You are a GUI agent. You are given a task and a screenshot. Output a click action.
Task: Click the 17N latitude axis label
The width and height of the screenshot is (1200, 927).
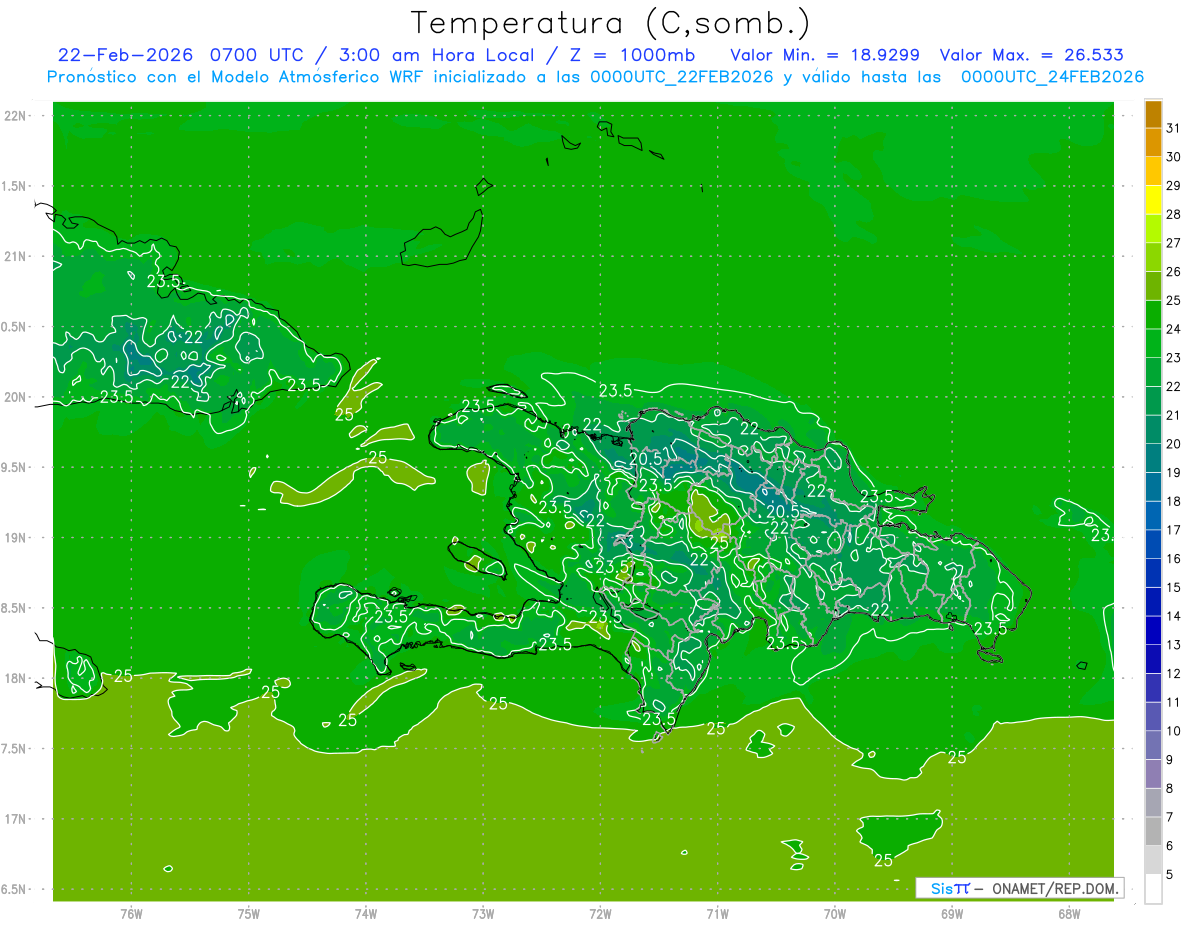(x=16, y=819)
